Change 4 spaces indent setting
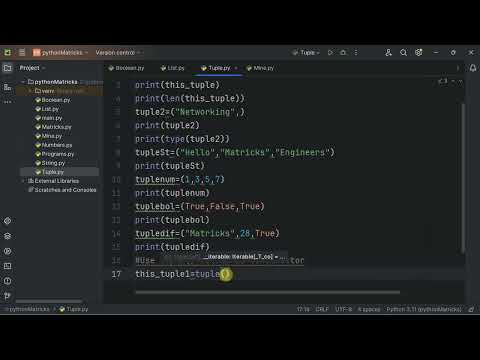This screenshot has height=360, width=480. pyautogui.click(x=369, y=309)
